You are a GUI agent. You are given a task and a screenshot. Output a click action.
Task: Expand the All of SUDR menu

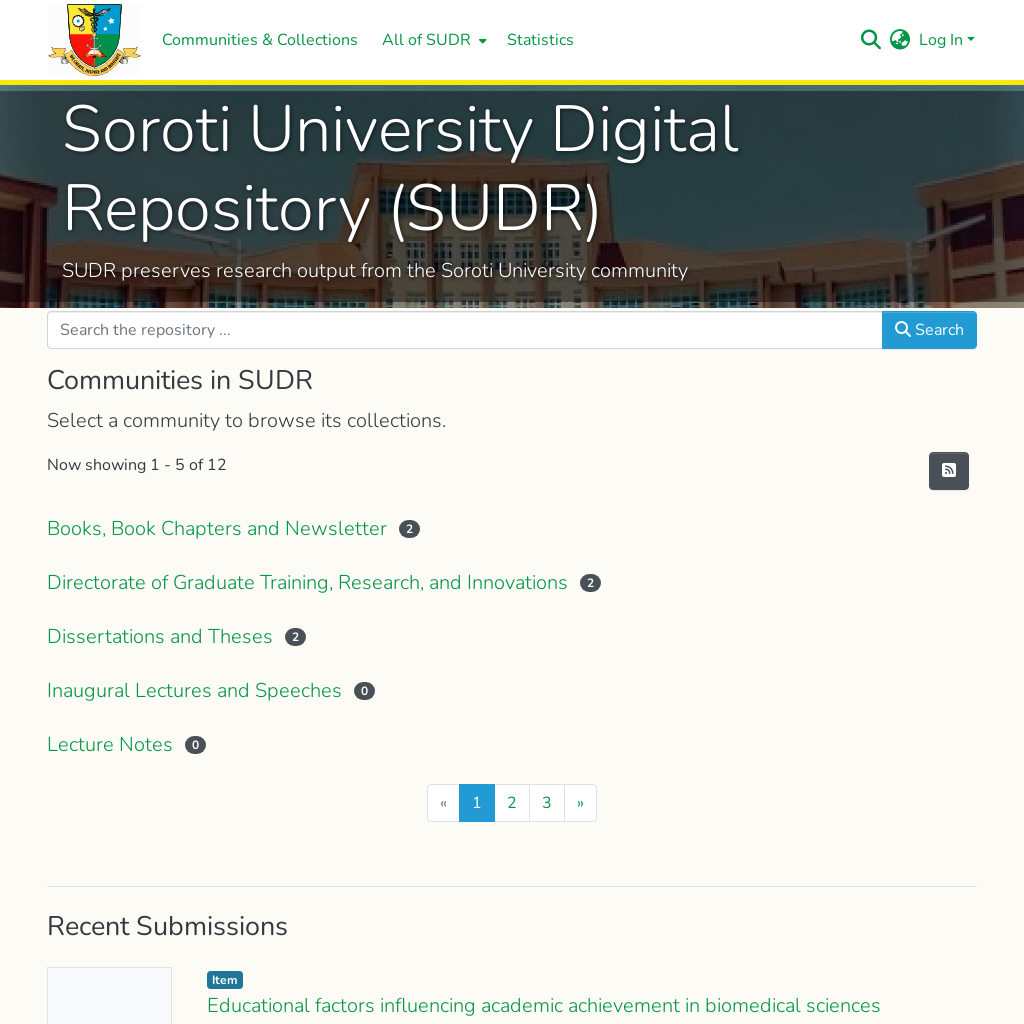coord(434,40)
